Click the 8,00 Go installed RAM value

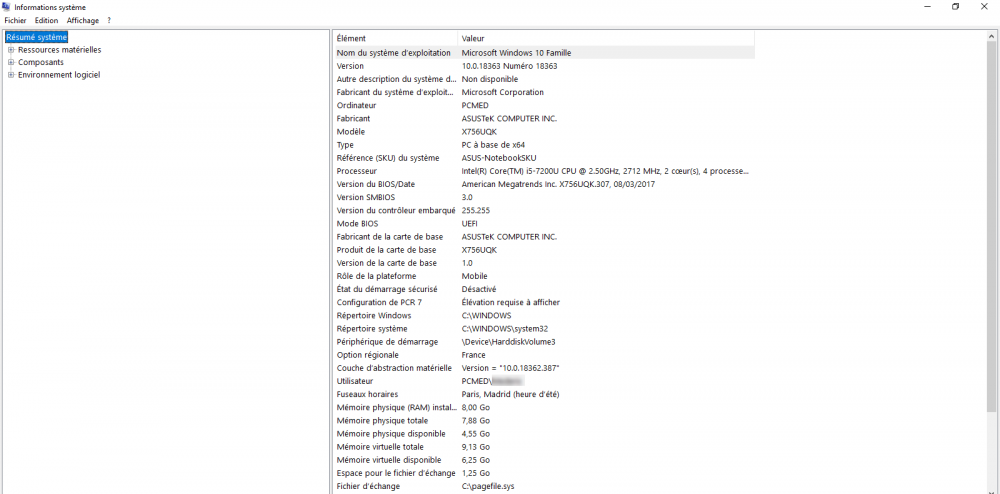click(476, 407)
